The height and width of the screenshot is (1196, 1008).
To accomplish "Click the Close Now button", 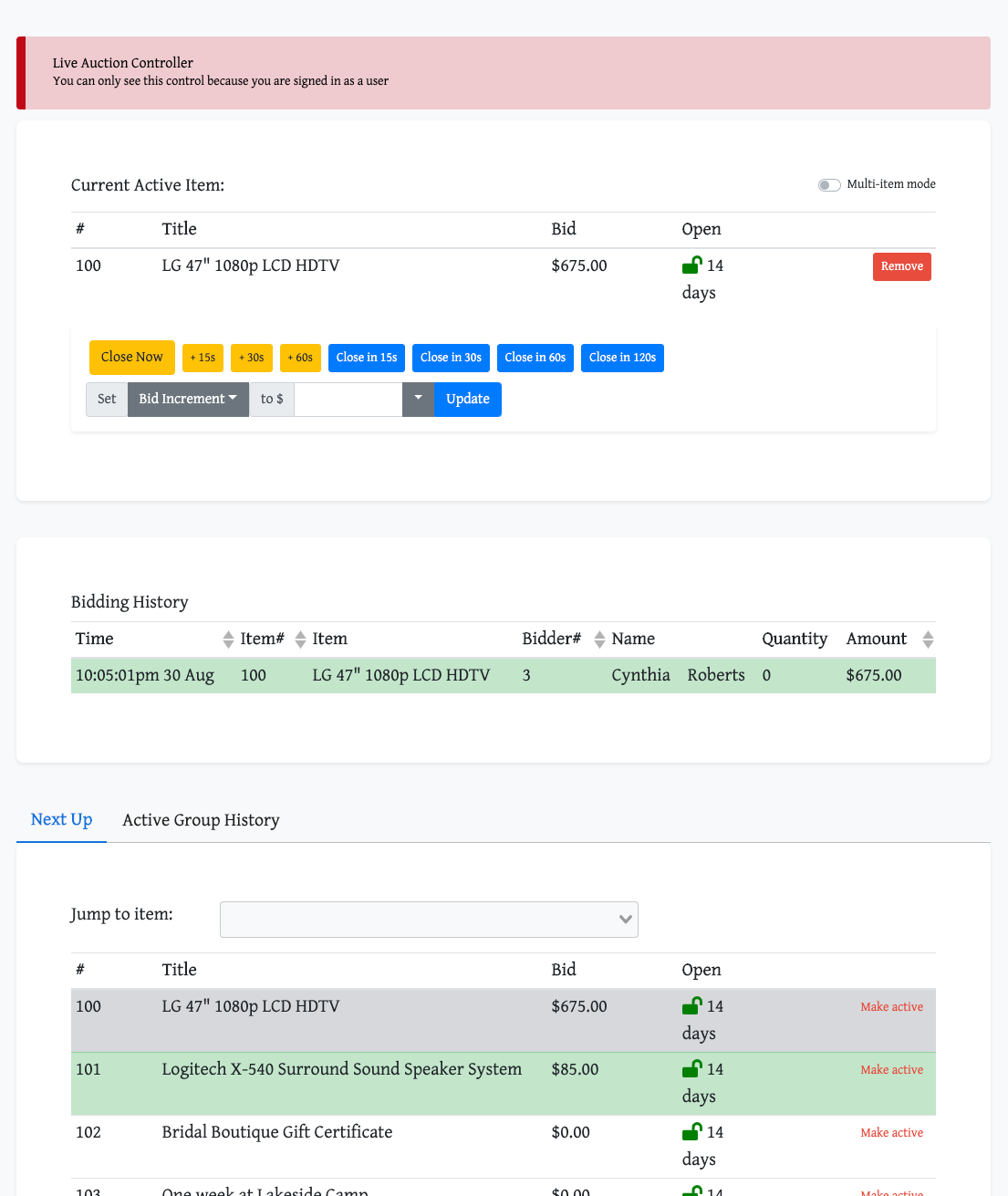I will coord(132,358).
